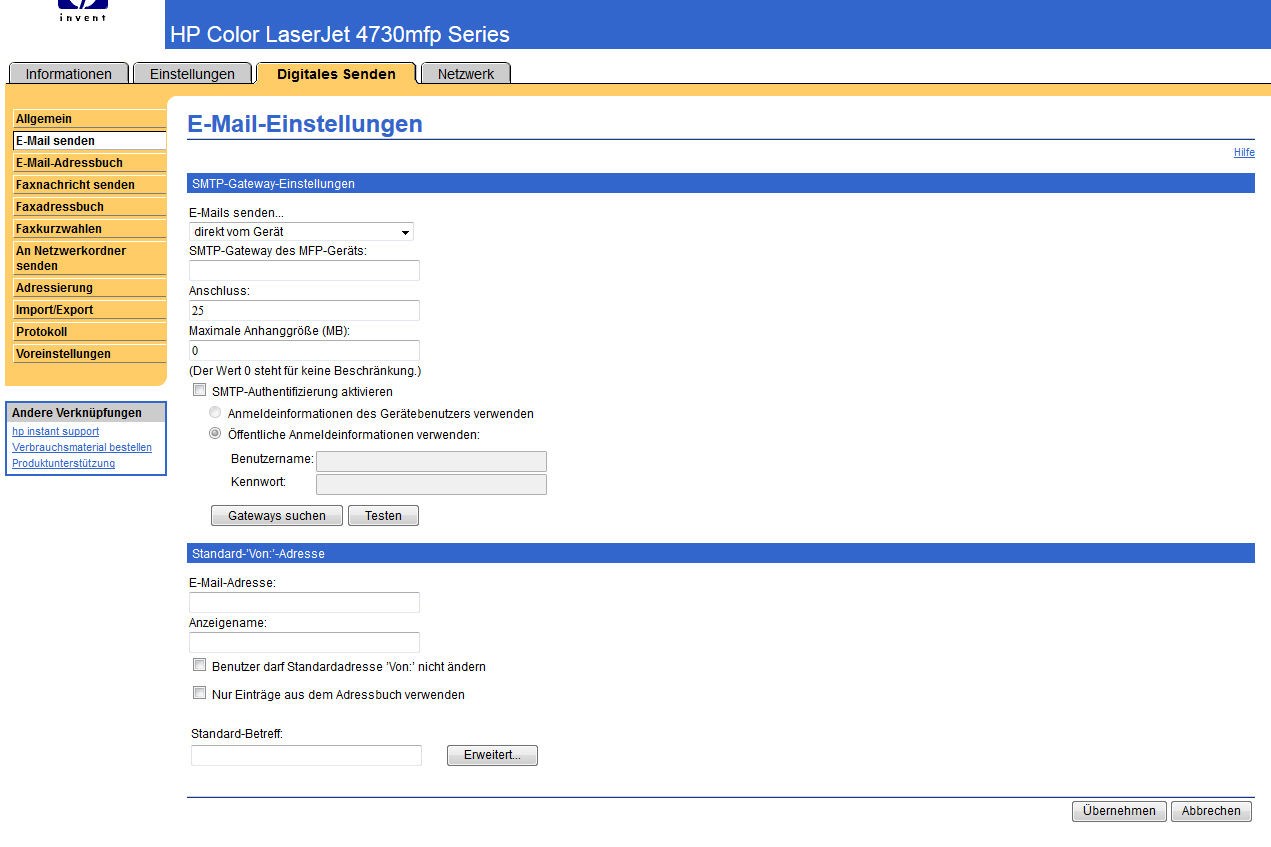
Task: Click the Gateways suchen button
Action: coord(277,516)
